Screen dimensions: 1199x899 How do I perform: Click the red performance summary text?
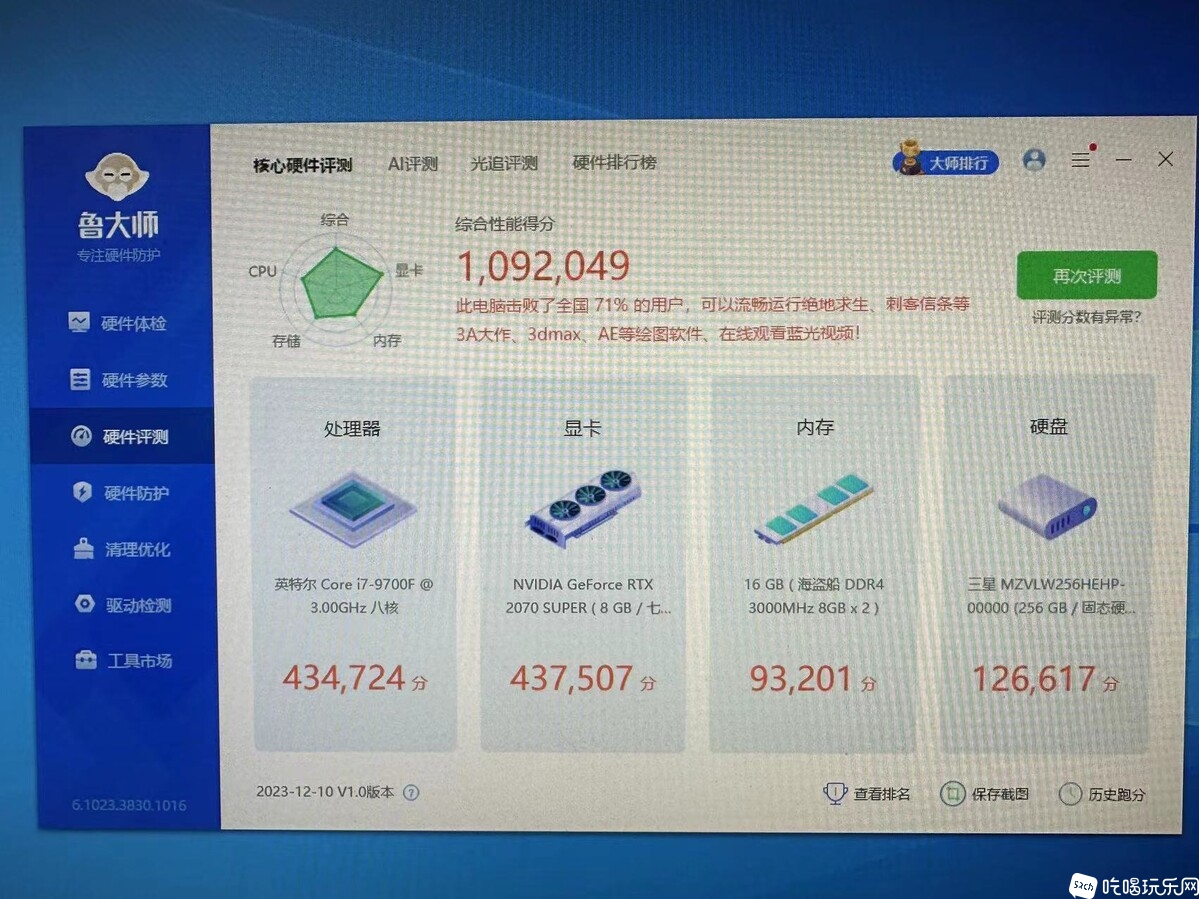click(713, 319)
